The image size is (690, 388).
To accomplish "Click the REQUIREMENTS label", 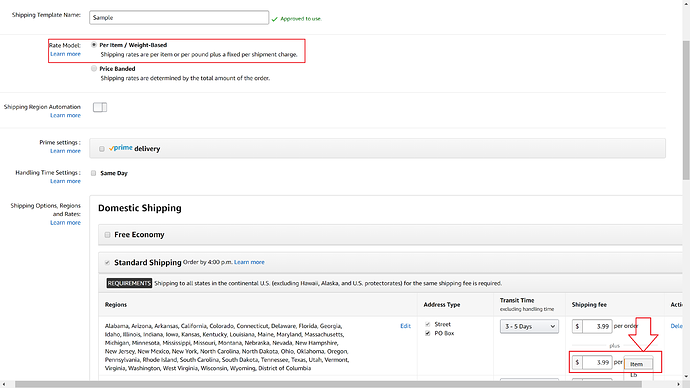I will pyautogui.click(x=129, y=283).
